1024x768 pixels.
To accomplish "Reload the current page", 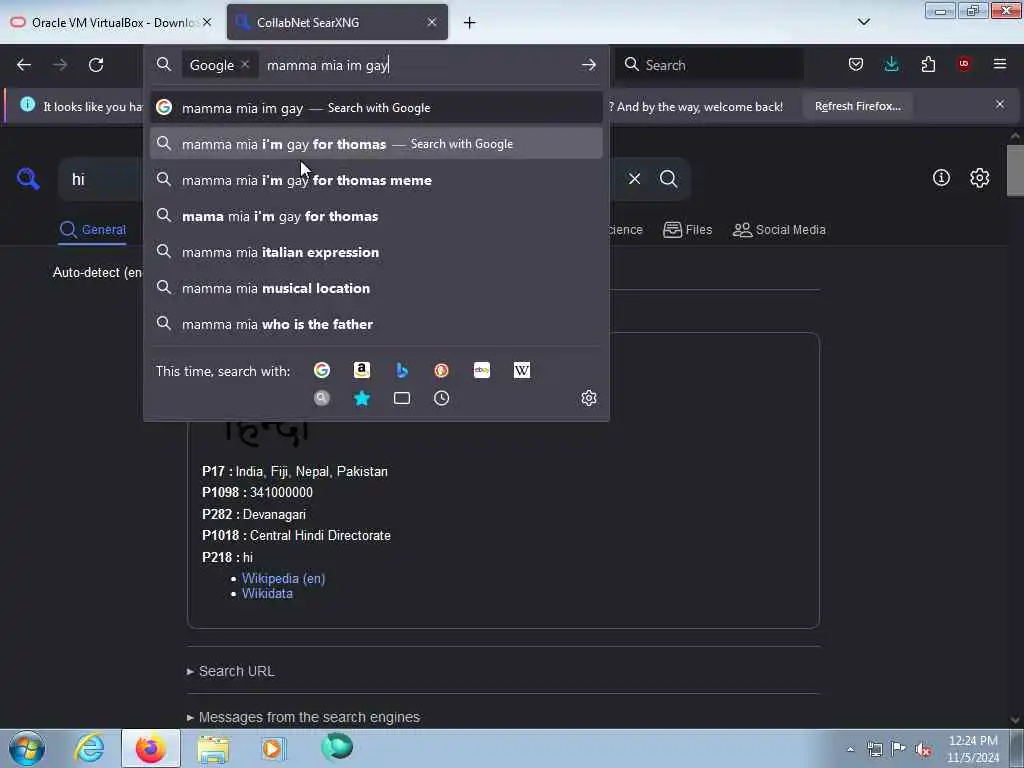I will [96, 65].
